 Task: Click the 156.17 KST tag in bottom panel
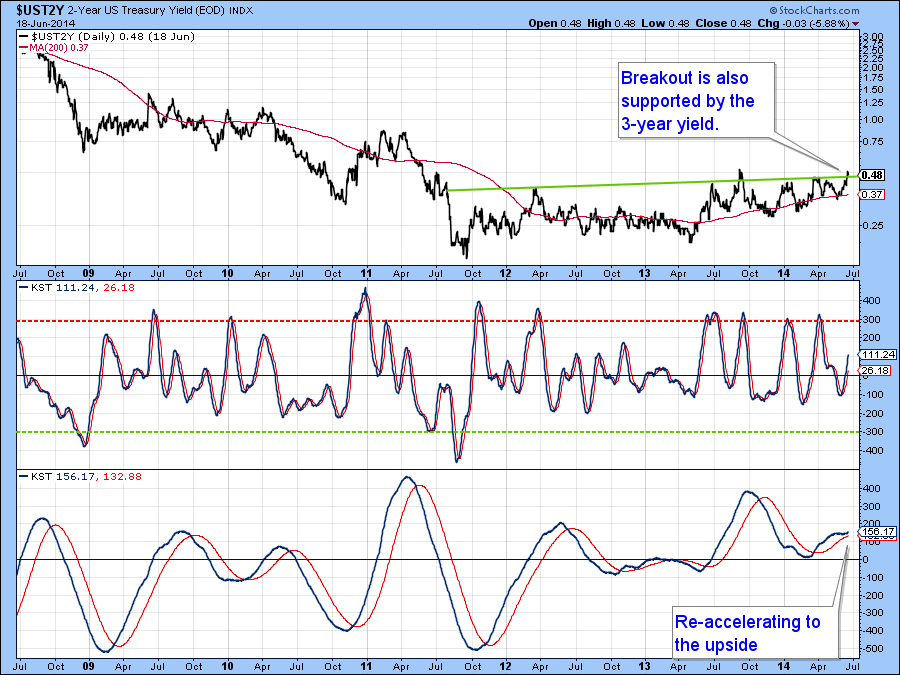pyautogui.click(x=876, y=532)
